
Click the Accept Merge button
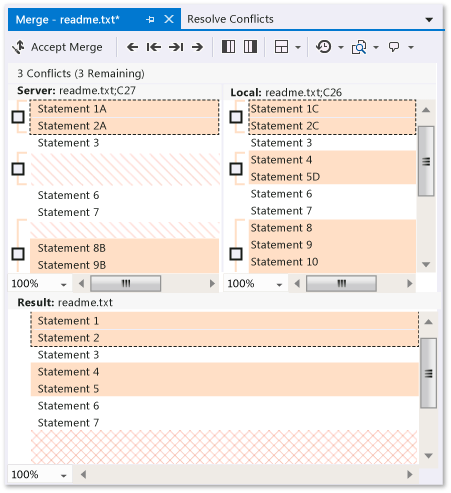(57, 47)
